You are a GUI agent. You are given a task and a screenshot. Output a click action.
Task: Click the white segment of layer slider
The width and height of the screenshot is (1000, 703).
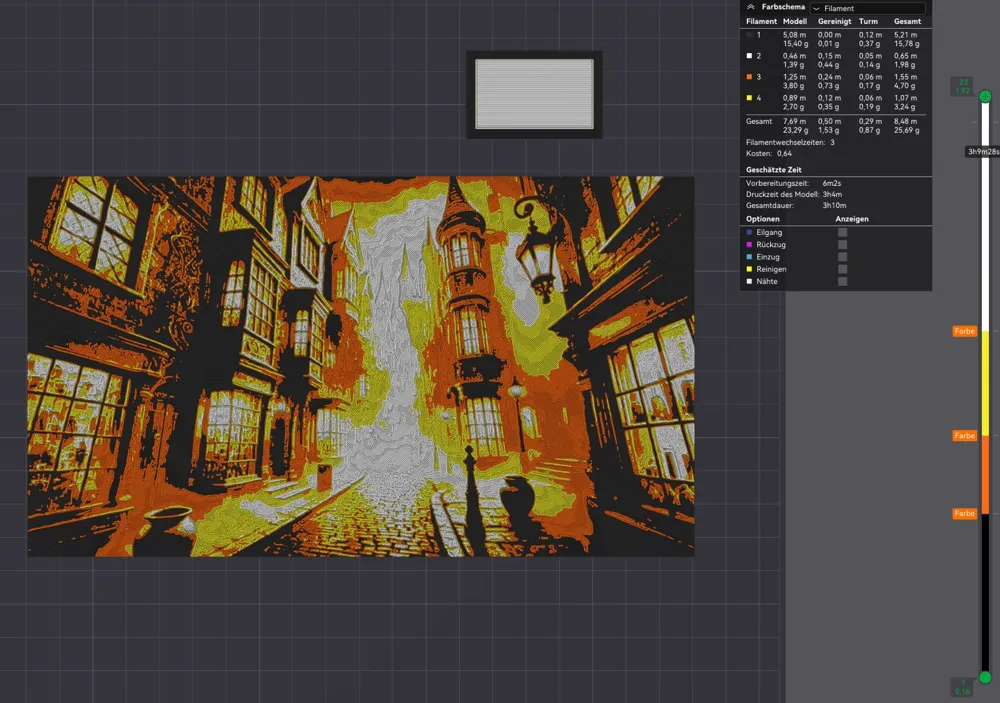click(985, 217)
